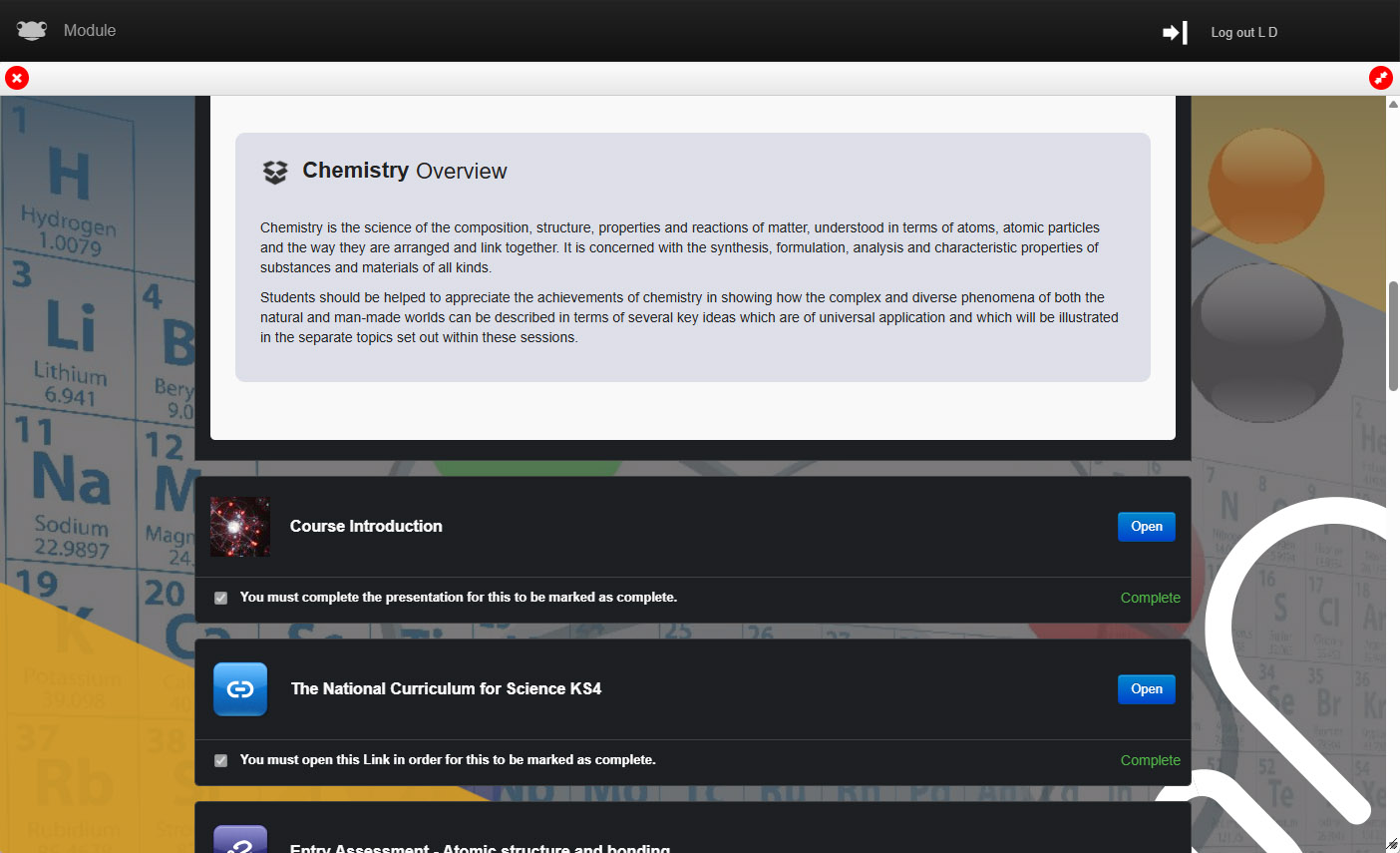Close the module with the red X icon
This screenshot has width=1400, height=853.
(x=17, y=78)
